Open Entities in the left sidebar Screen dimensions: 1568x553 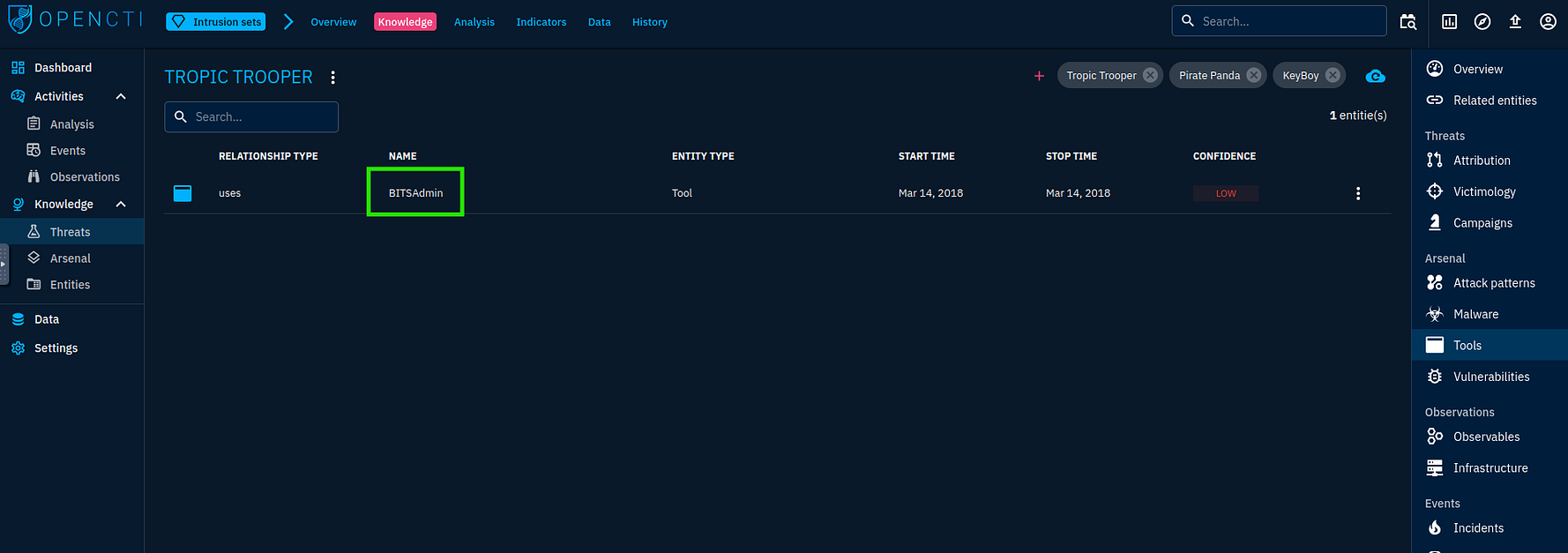(x=71, y=285)
